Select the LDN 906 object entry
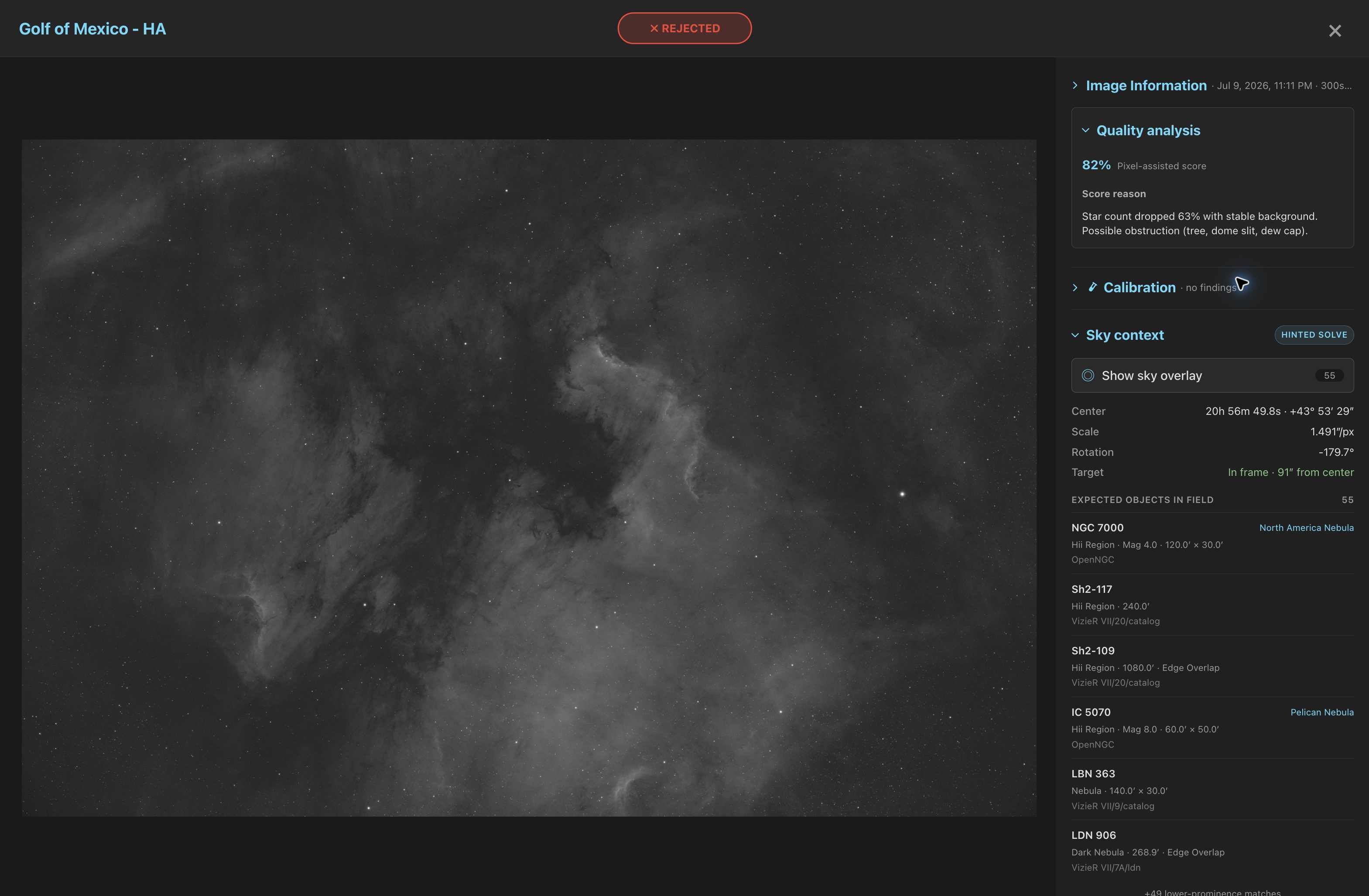The image size is (1369, 896). tap(1212, 851)
